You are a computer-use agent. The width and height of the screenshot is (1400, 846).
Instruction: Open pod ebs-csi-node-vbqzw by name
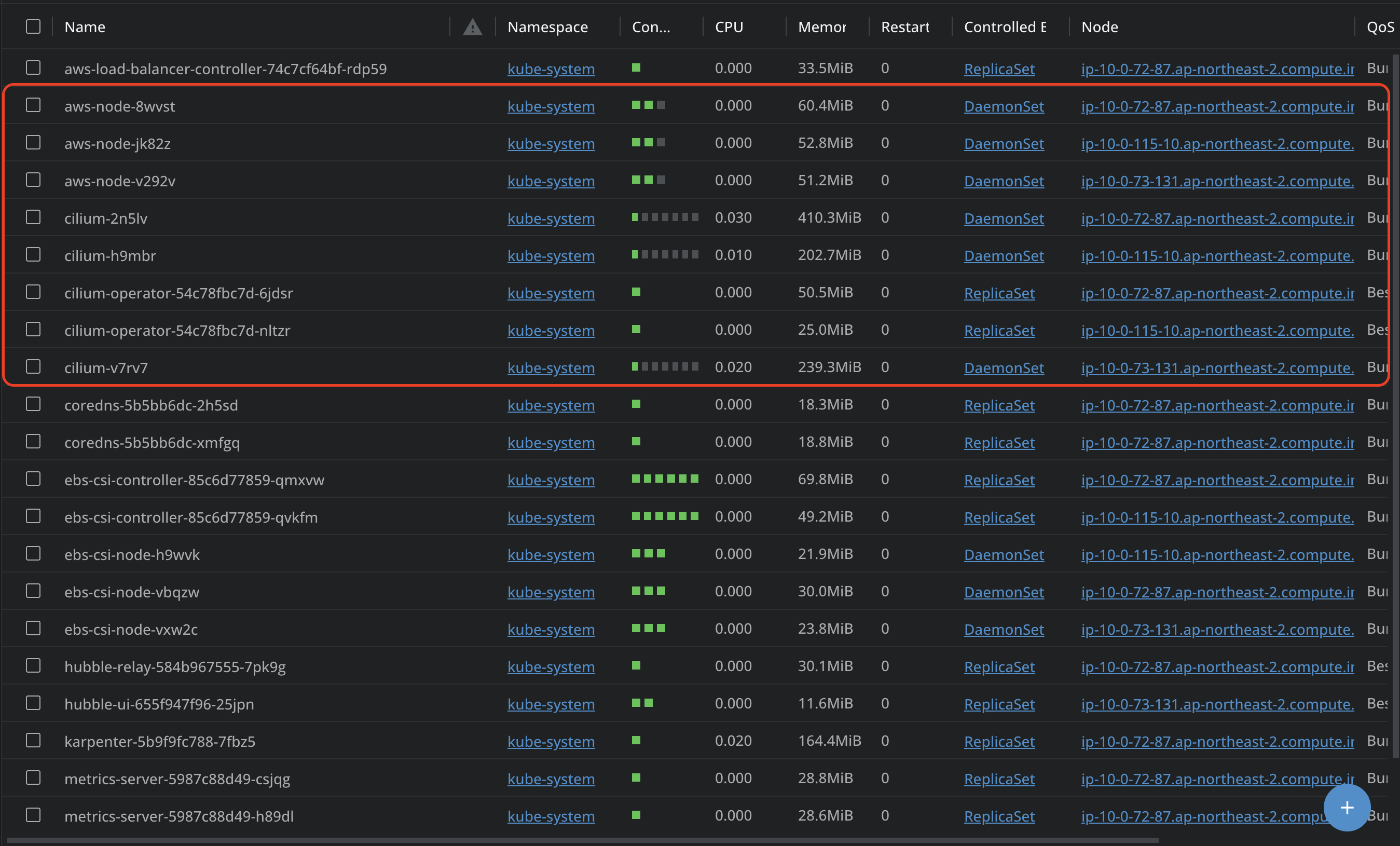[x=131, y=592]
